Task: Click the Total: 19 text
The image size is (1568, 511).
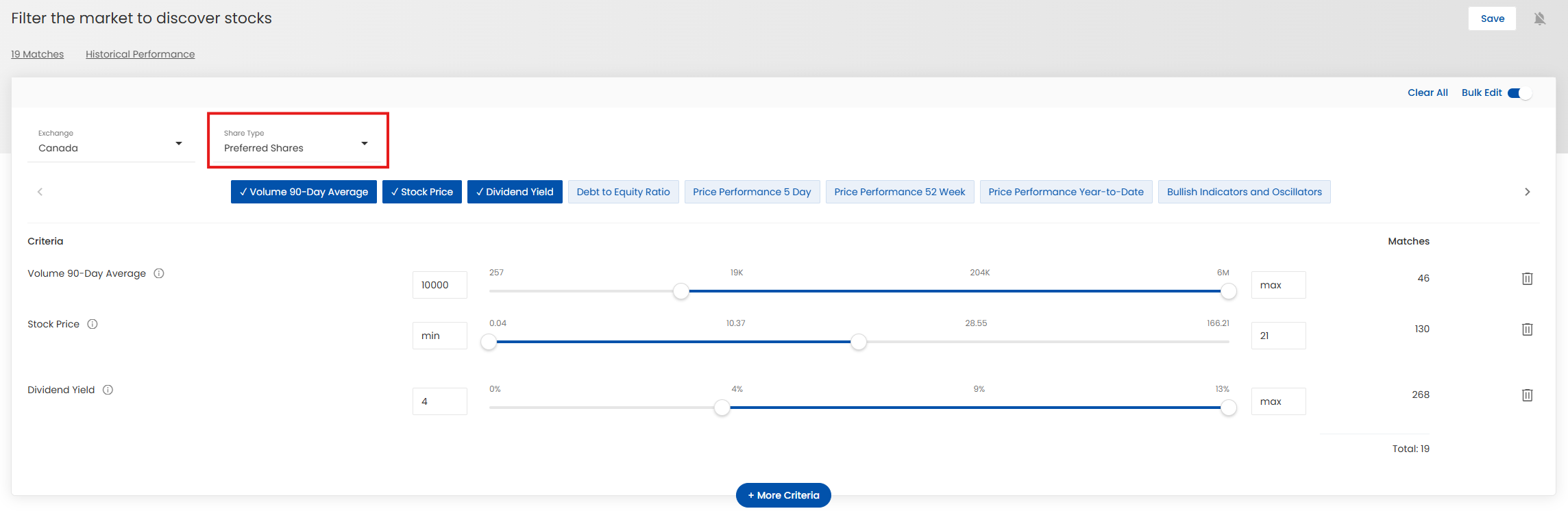Action: click(1411, 449)
